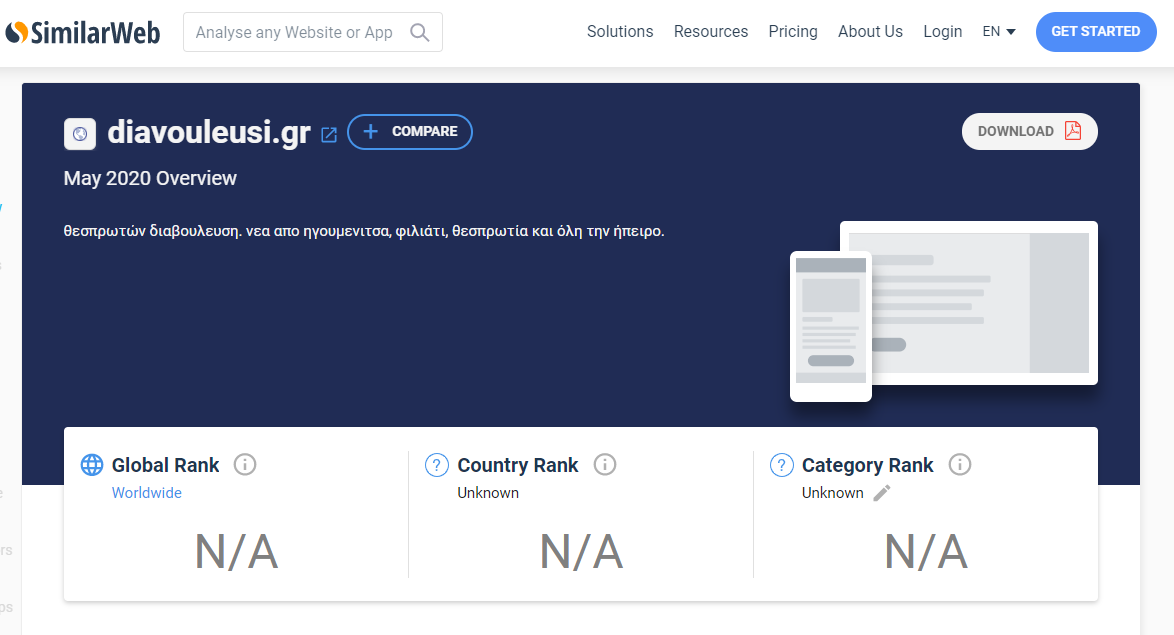This screenshot has width=1174, height=635.
Task: Click the search magnifier icon
Action: [420, 32]
